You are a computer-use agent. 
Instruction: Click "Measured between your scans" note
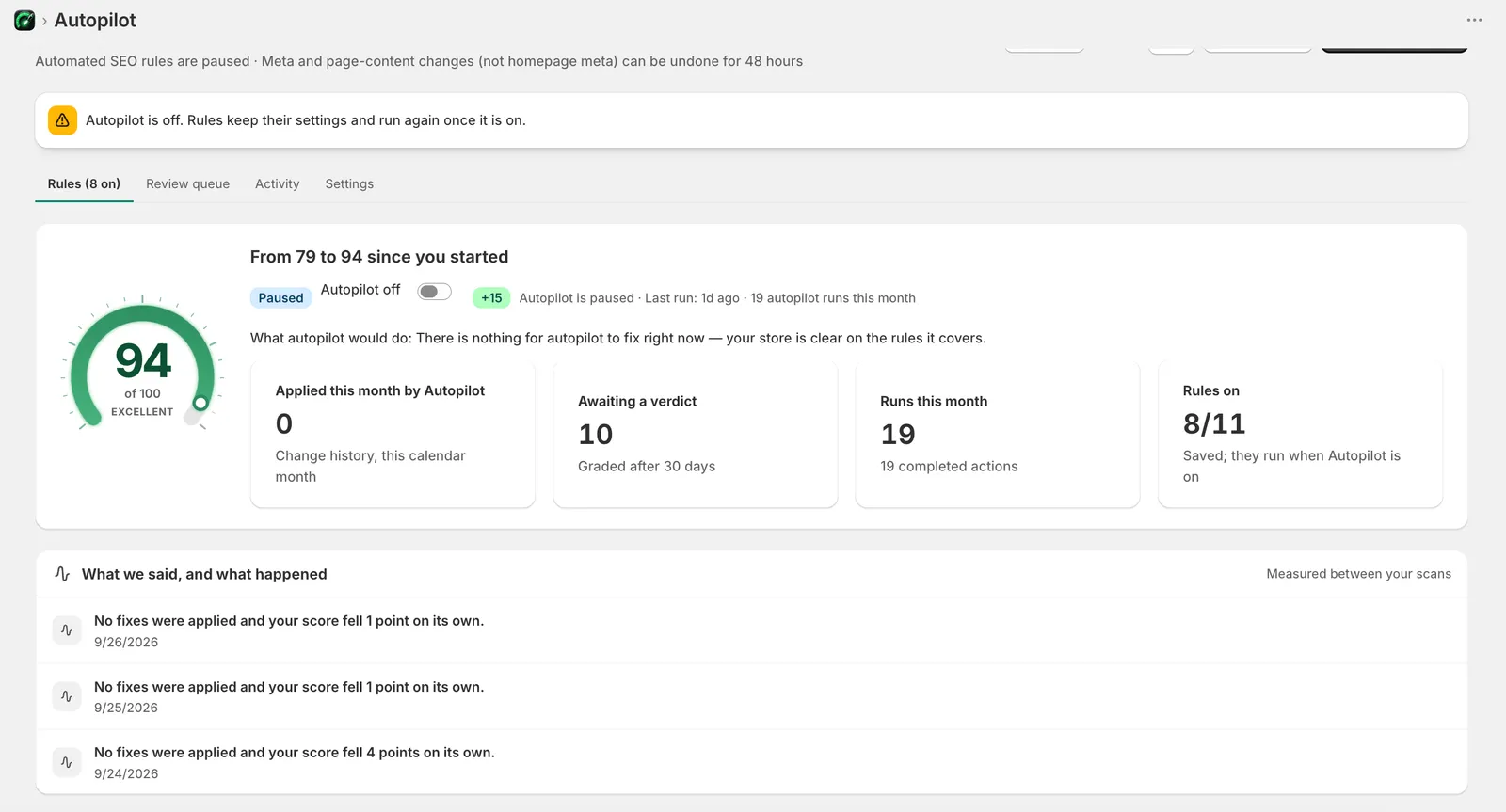click(1358, 574)
